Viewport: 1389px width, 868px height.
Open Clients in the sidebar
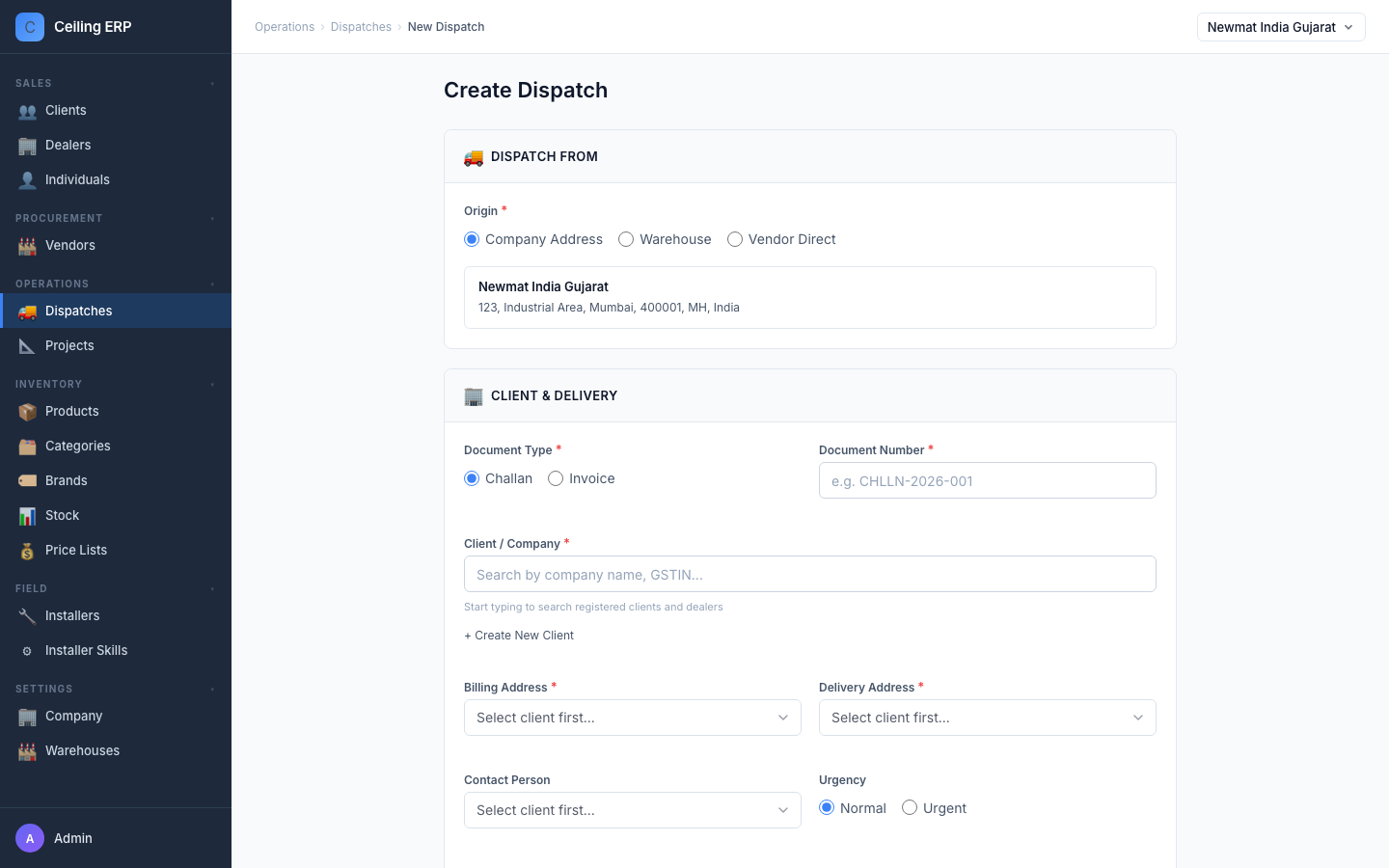tap(116, 110)
